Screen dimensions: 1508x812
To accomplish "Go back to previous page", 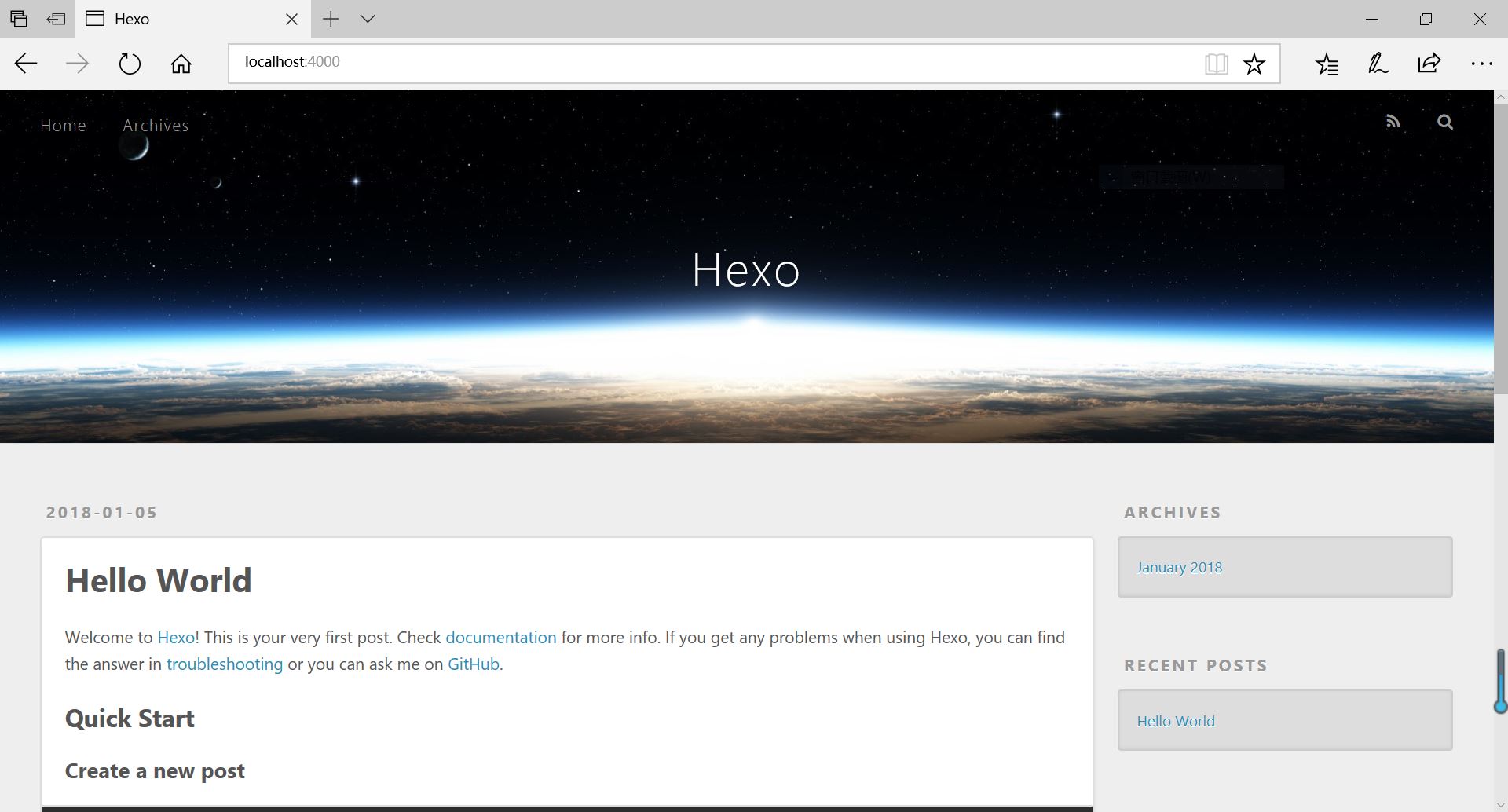I will [26, 64].
